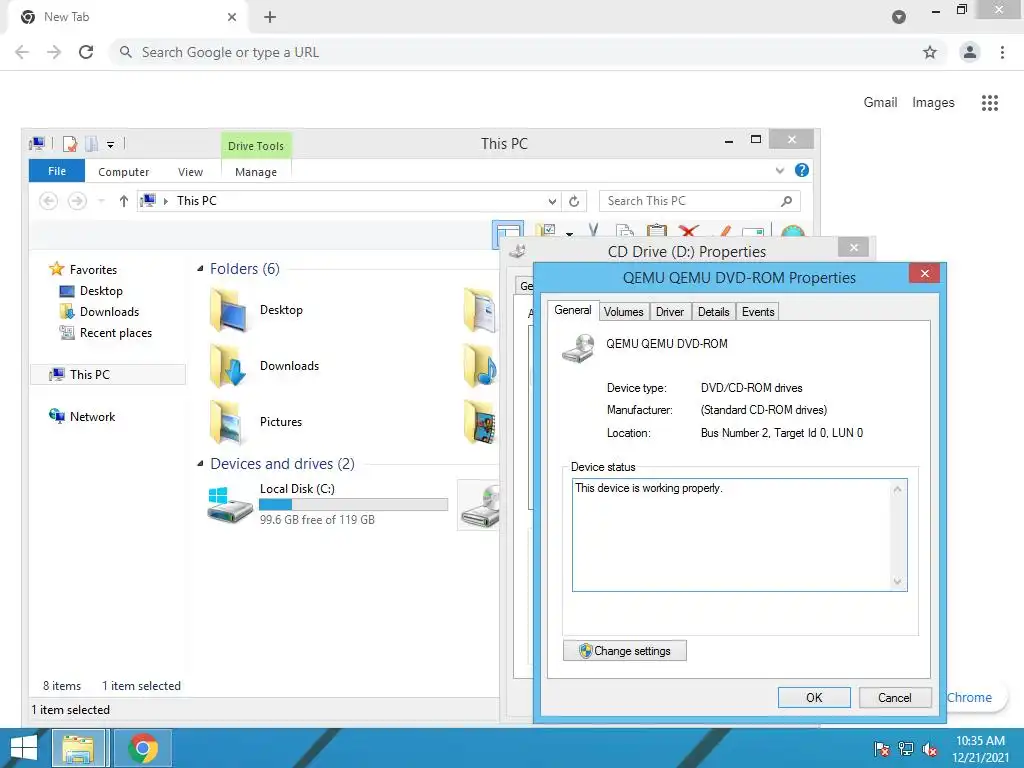This screenshot has width=1024, height=768.
Task: Open the address bar history dropdown
Action: coord(552,201)
